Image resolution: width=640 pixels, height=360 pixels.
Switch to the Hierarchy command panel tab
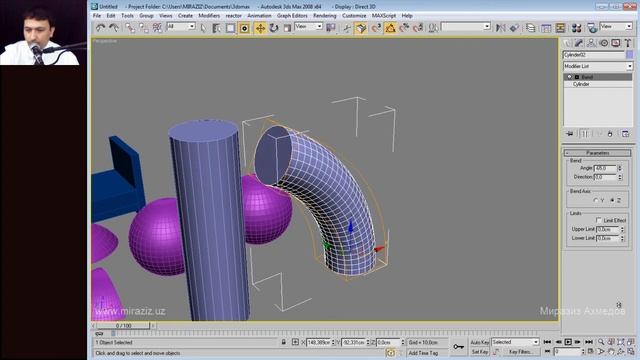point(591,43)
